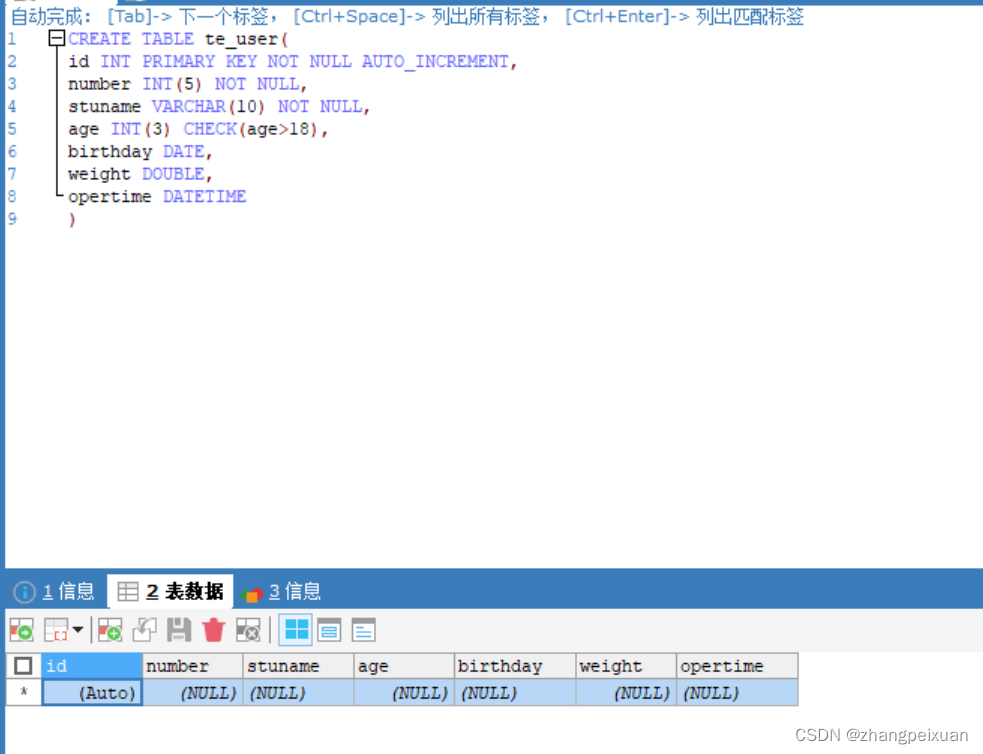Click the table grid icon on '2 表数据' tab
Screen dimensions: 983x754
tap(128, 591)
